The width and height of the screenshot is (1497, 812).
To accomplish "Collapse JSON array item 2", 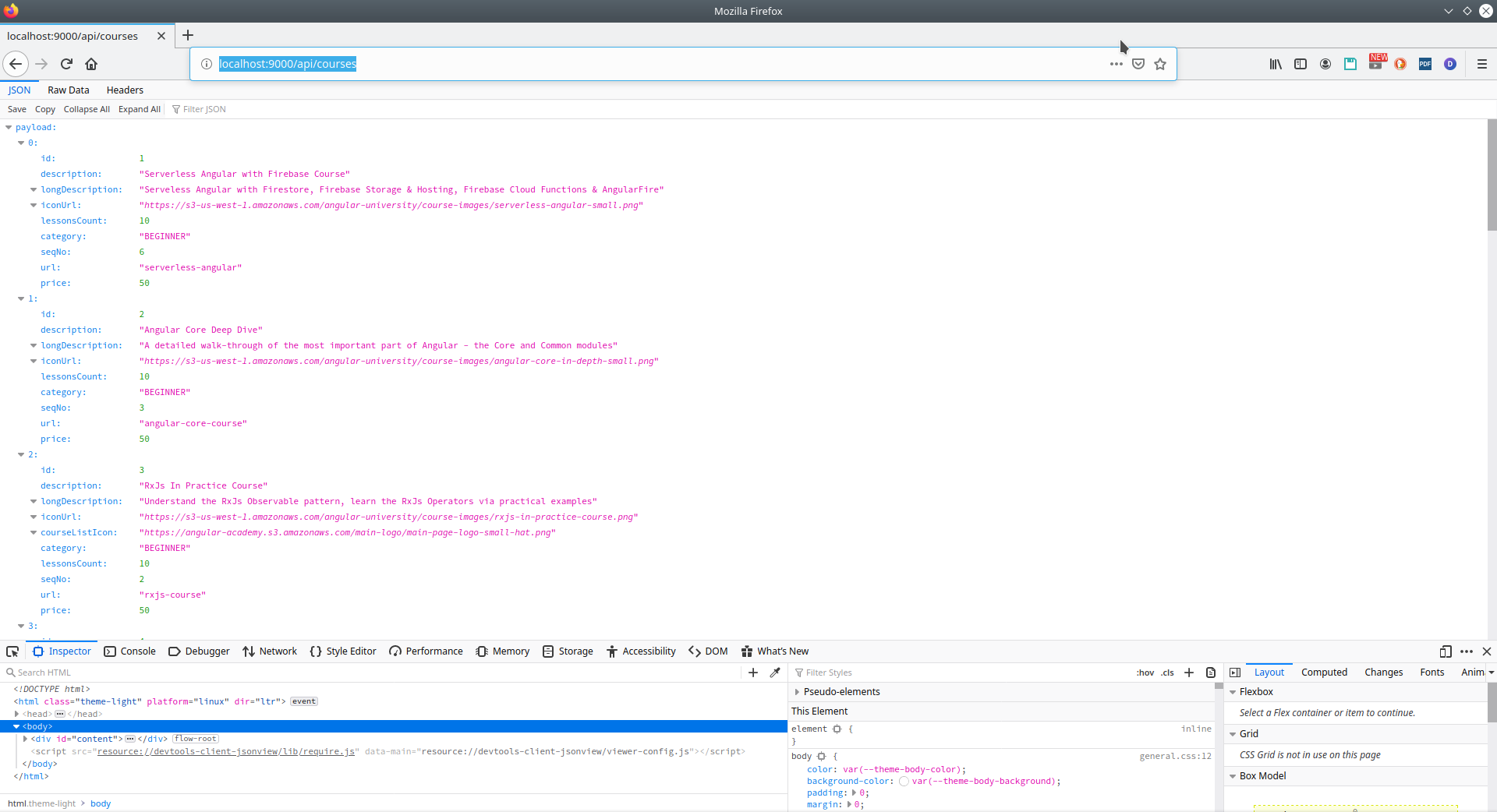I will (21, 454).
